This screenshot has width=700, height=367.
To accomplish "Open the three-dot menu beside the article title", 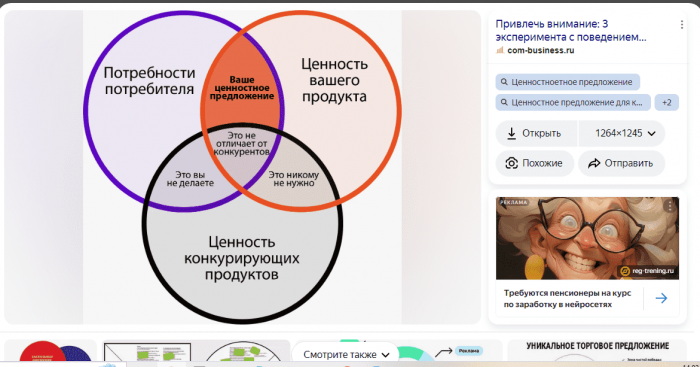I will point(681,25).
